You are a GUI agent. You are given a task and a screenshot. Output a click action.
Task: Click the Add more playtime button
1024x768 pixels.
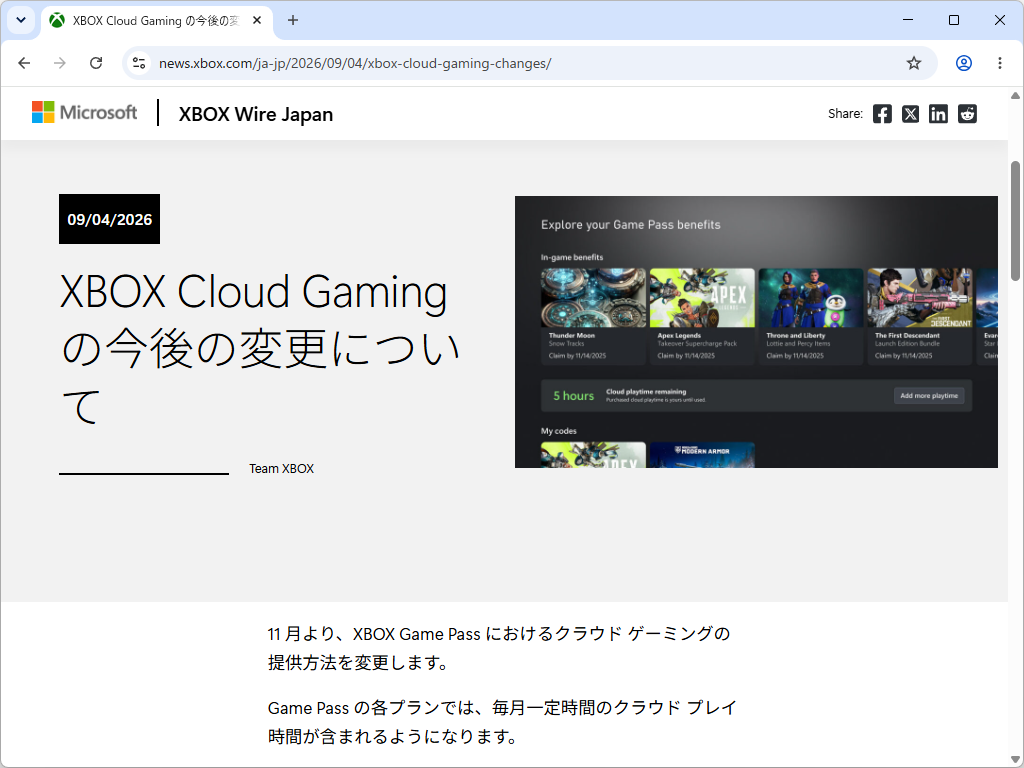[x=929, y=395]
